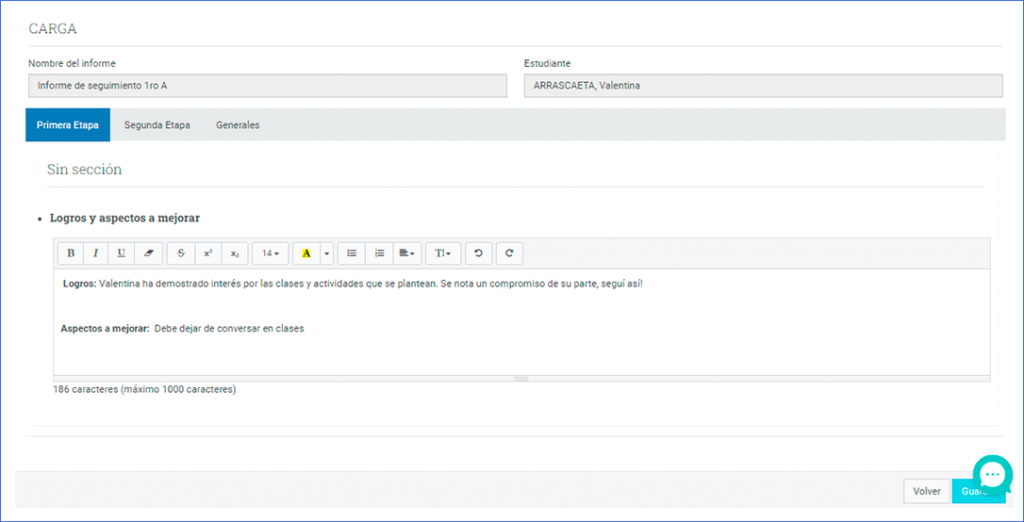
Task: Insert a bulleted list
Action: point(351,253)
